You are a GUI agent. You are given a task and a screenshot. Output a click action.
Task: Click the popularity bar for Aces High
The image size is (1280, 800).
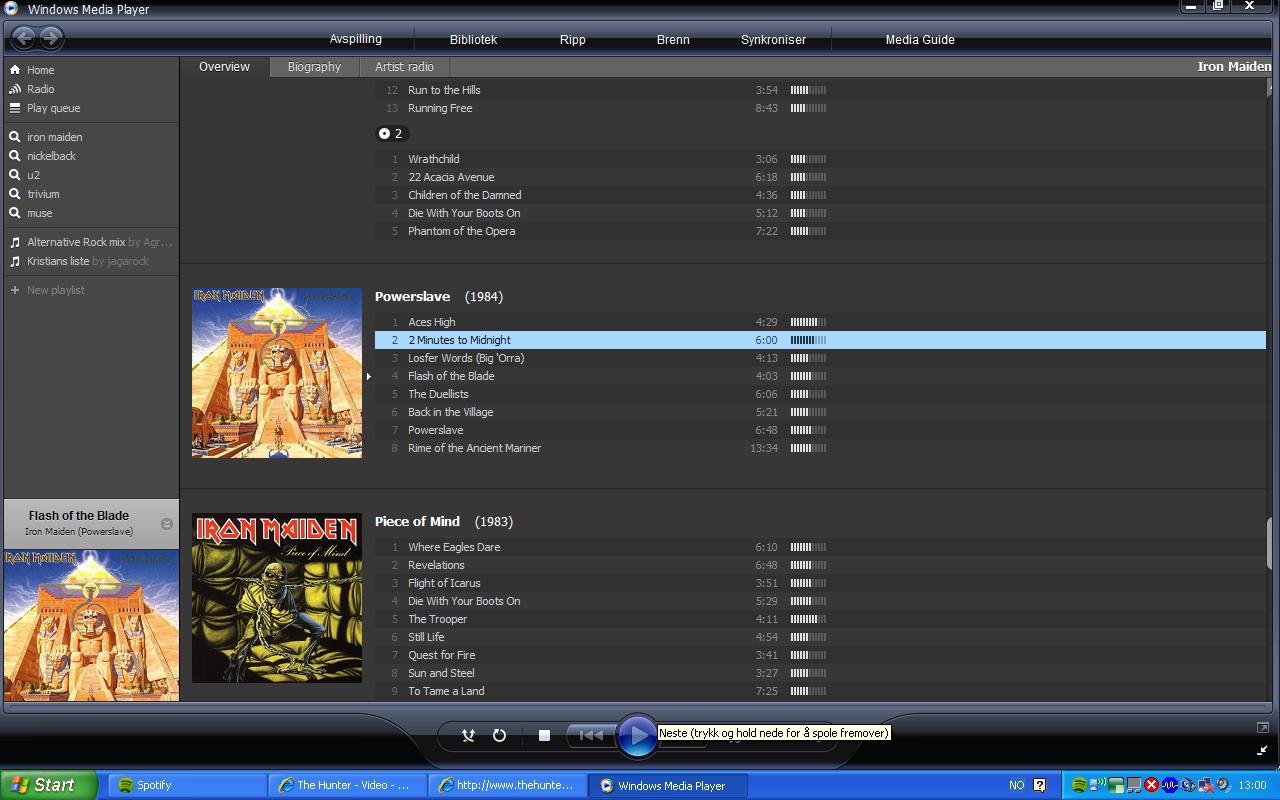(x=808, y=322)
